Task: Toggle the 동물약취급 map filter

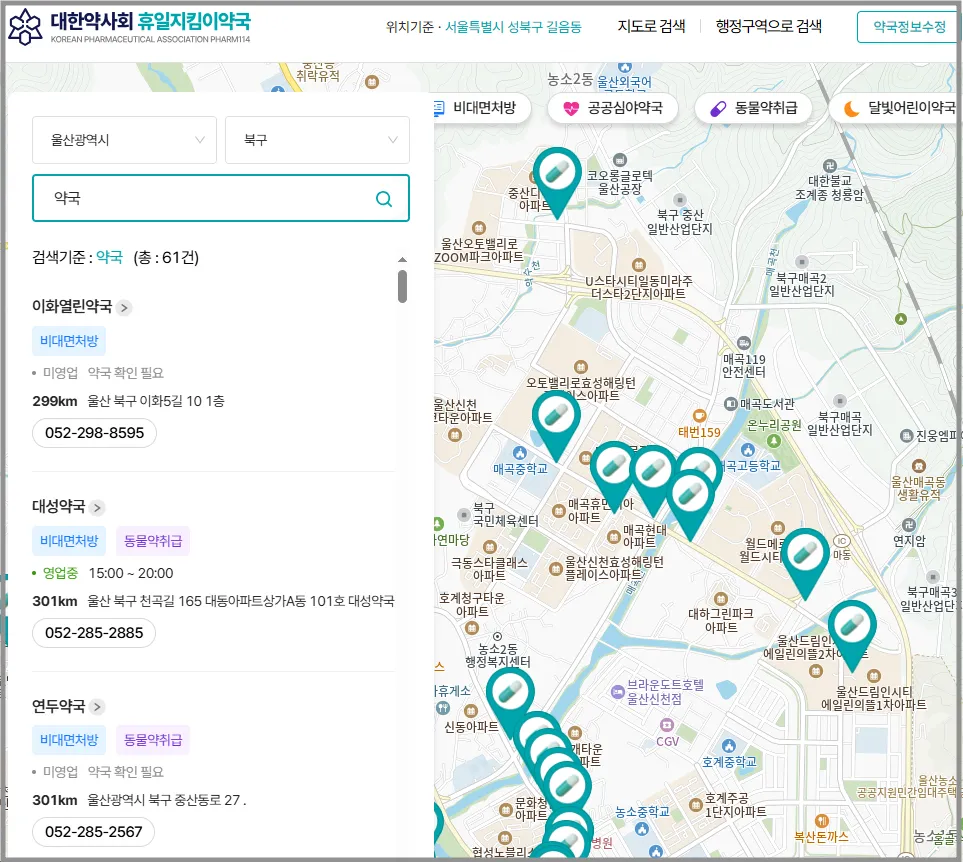Action: pyautogui.click(x=753, y=109)
